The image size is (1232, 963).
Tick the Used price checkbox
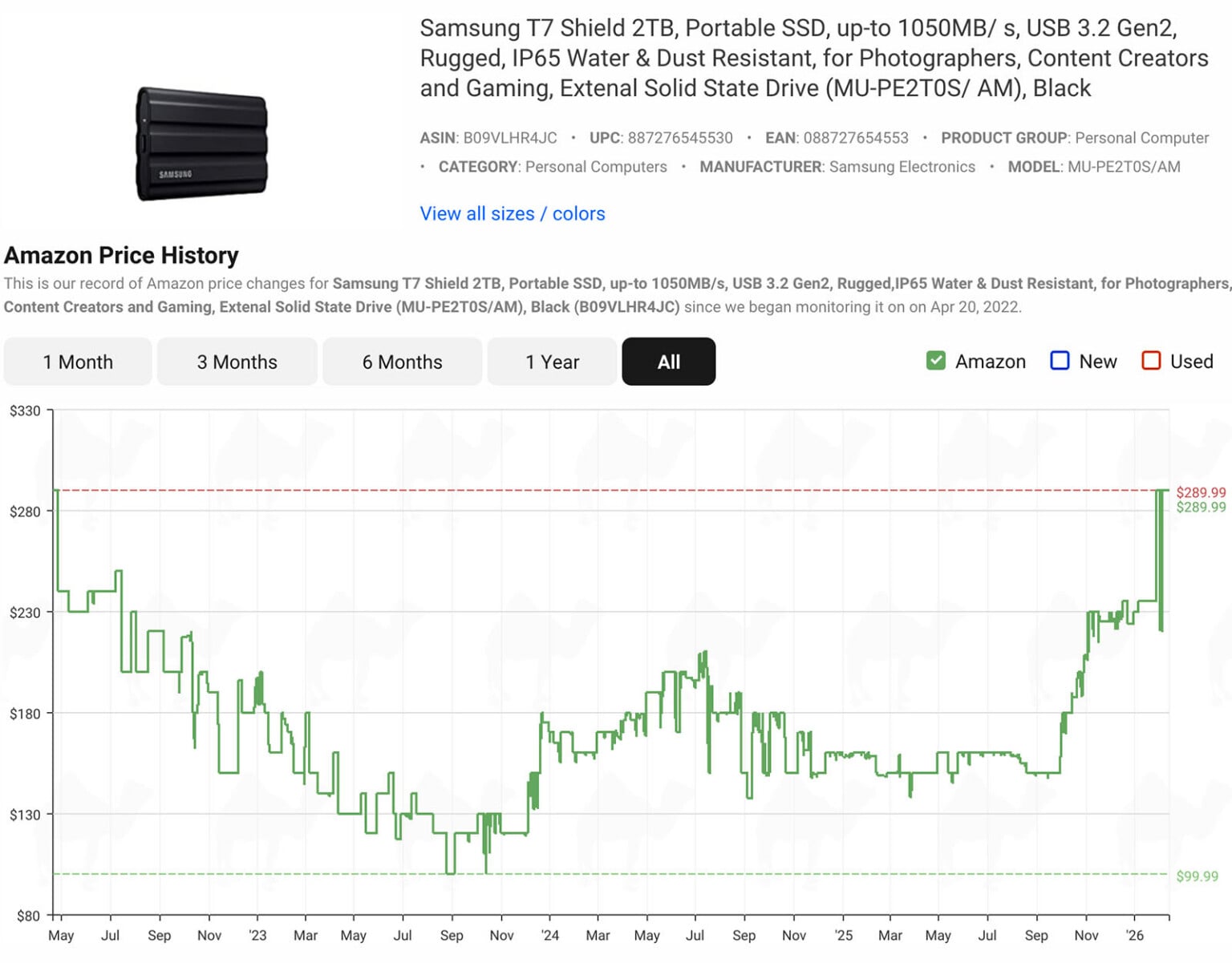pos(1151,361)
